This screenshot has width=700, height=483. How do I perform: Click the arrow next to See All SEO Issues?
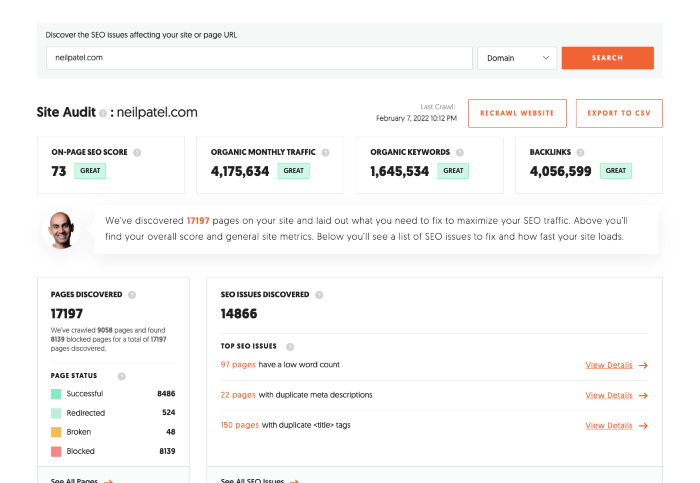pyautogui.click(x=295, y=481)
